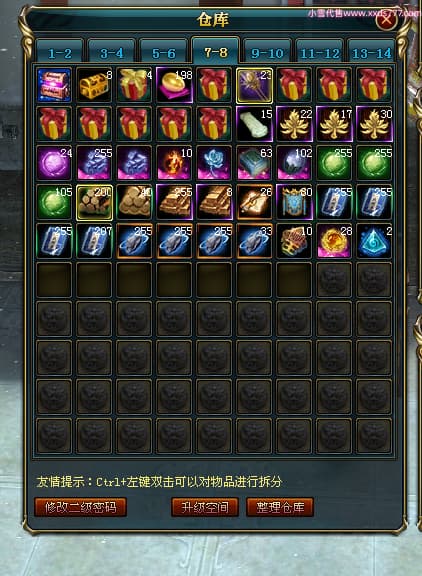Open warehouse tab 5-6
The image size is (422, 576).
click(x=163, y=53)
